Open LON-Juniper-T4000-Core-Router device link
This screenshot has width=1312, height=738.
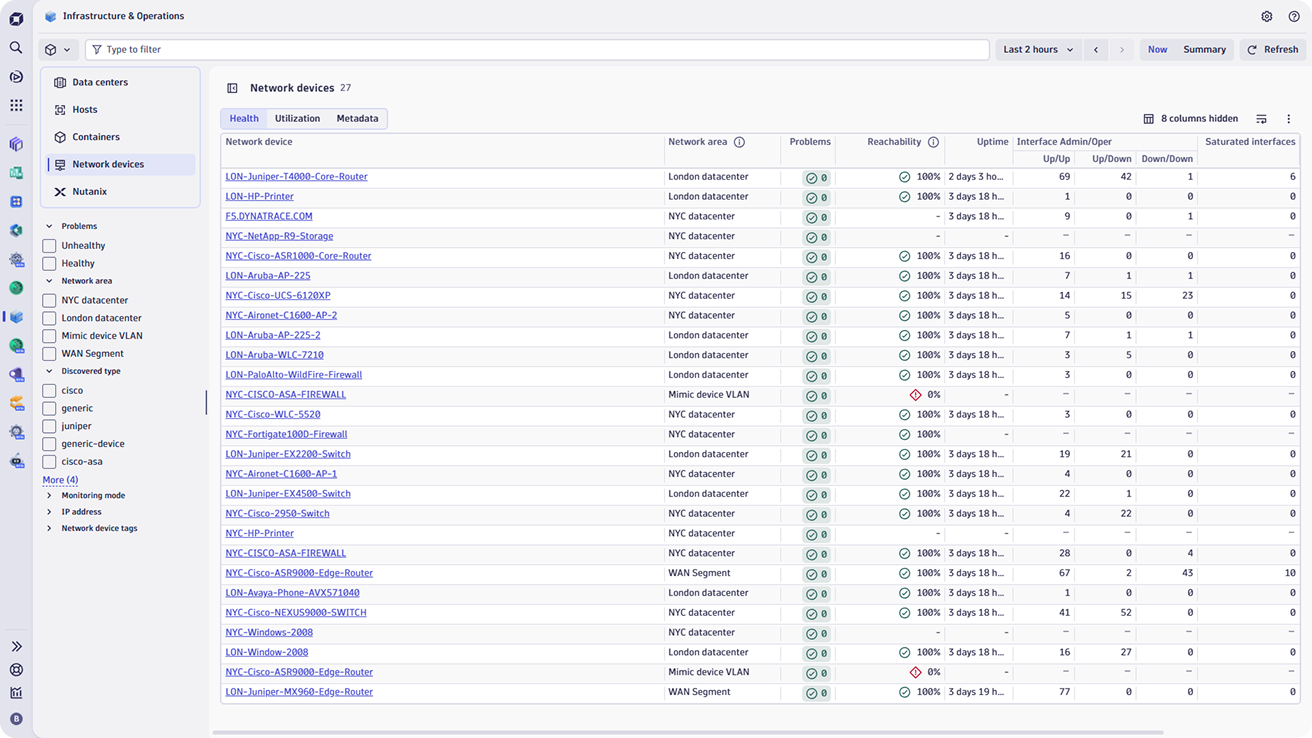296,177
